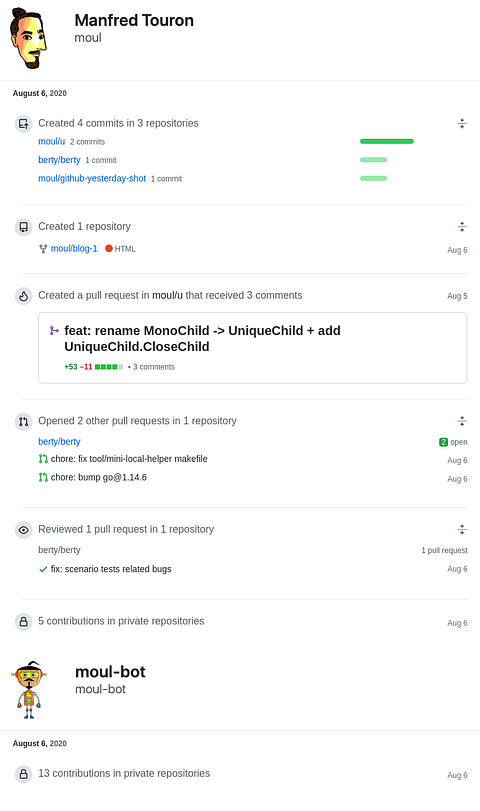
Task: Click the lock icon beside 13 contributions
Action: (23, 774)
